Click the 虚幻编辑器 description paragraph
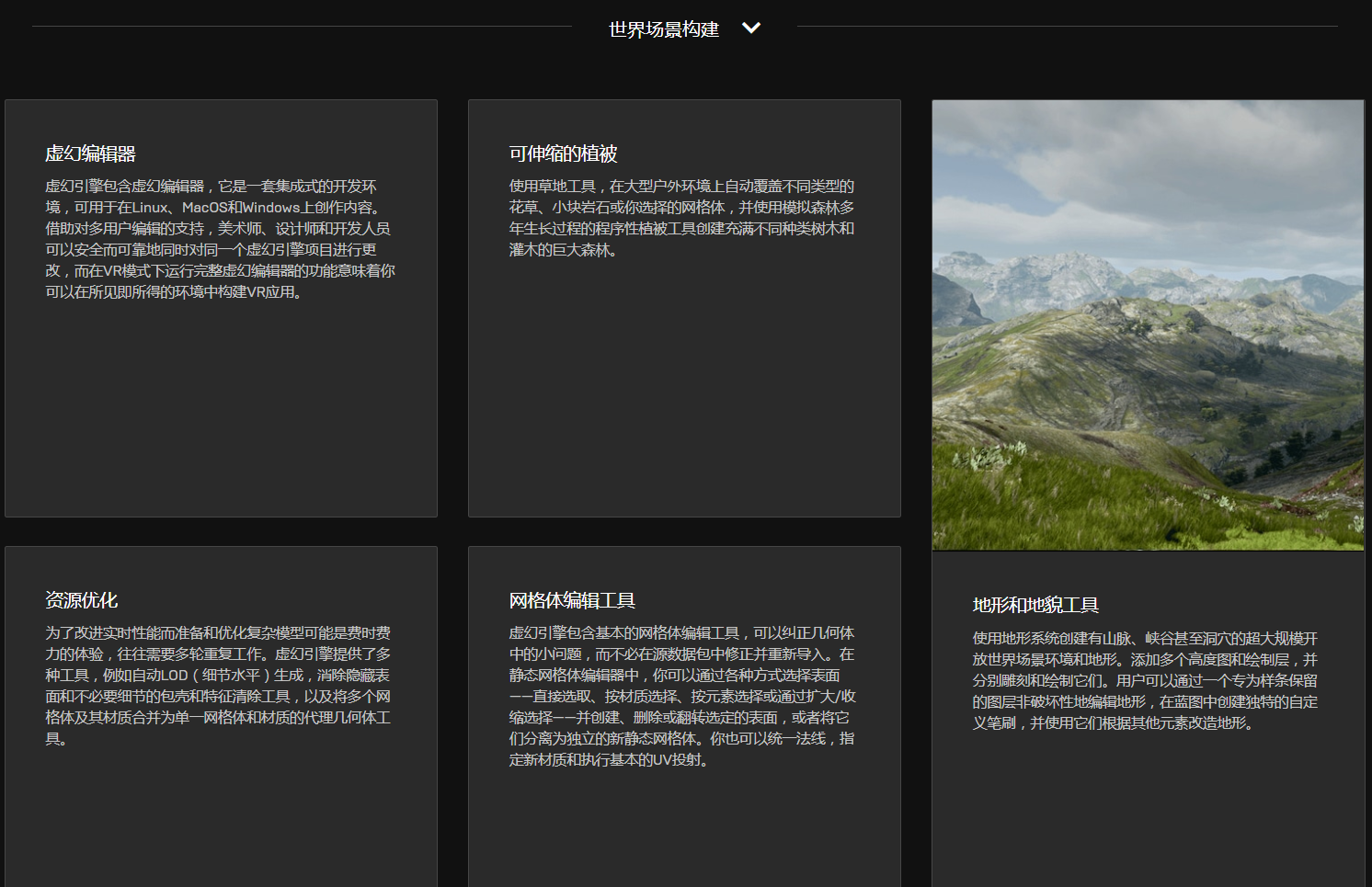Screen dimensions: 1372x887 pos(221,239)
